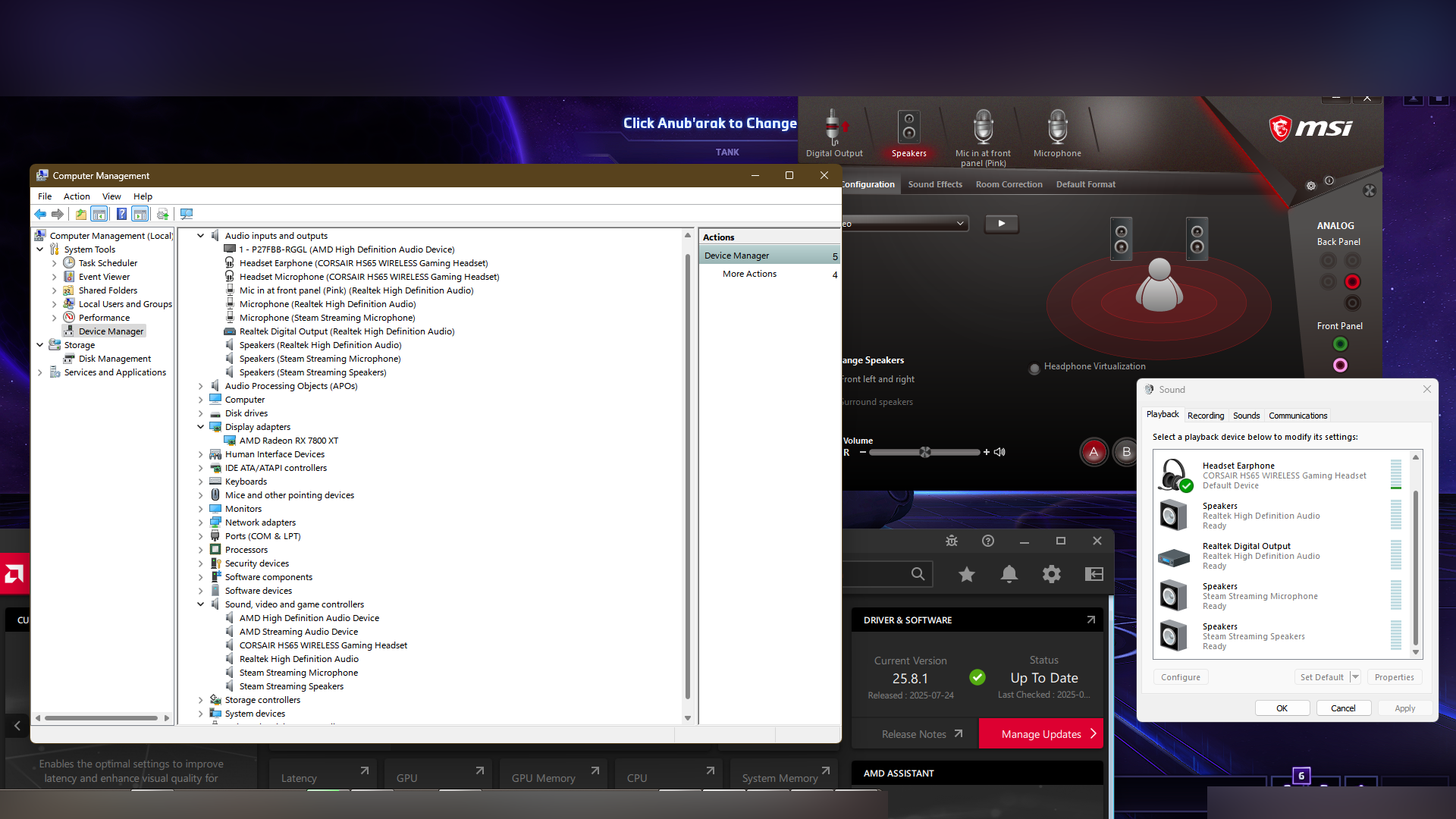Click the left speaker in speaker layout
Screen dimensions: 1456x819
tap(1122, 239)
